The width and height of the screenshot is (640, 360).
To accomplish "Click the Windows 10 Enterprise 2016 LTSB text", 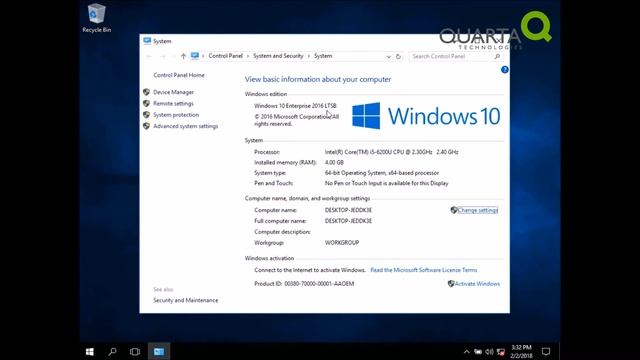I will coord(296,106).
